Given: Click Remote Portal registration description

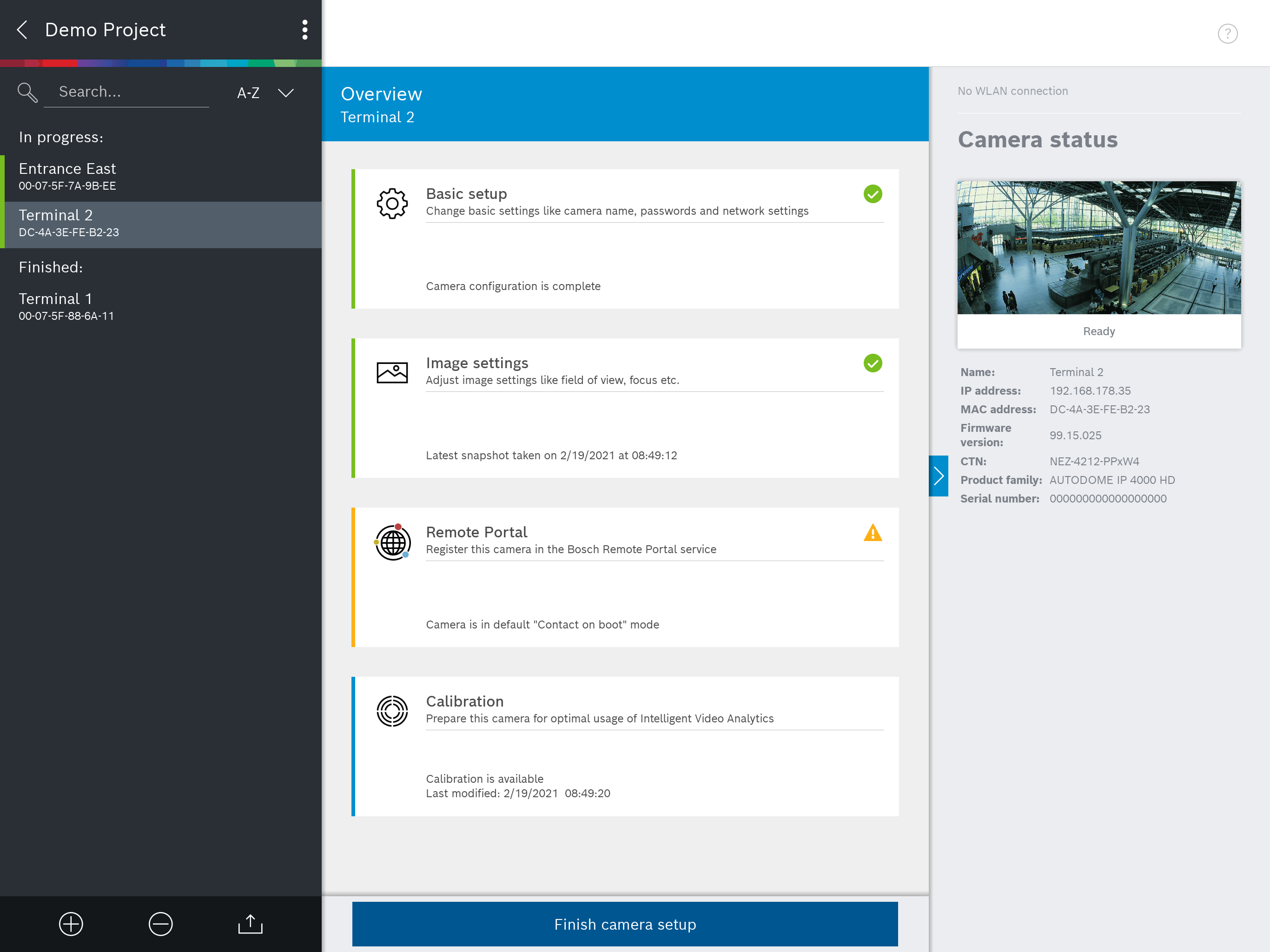Looking at the screenshot, I should point(571,549).
